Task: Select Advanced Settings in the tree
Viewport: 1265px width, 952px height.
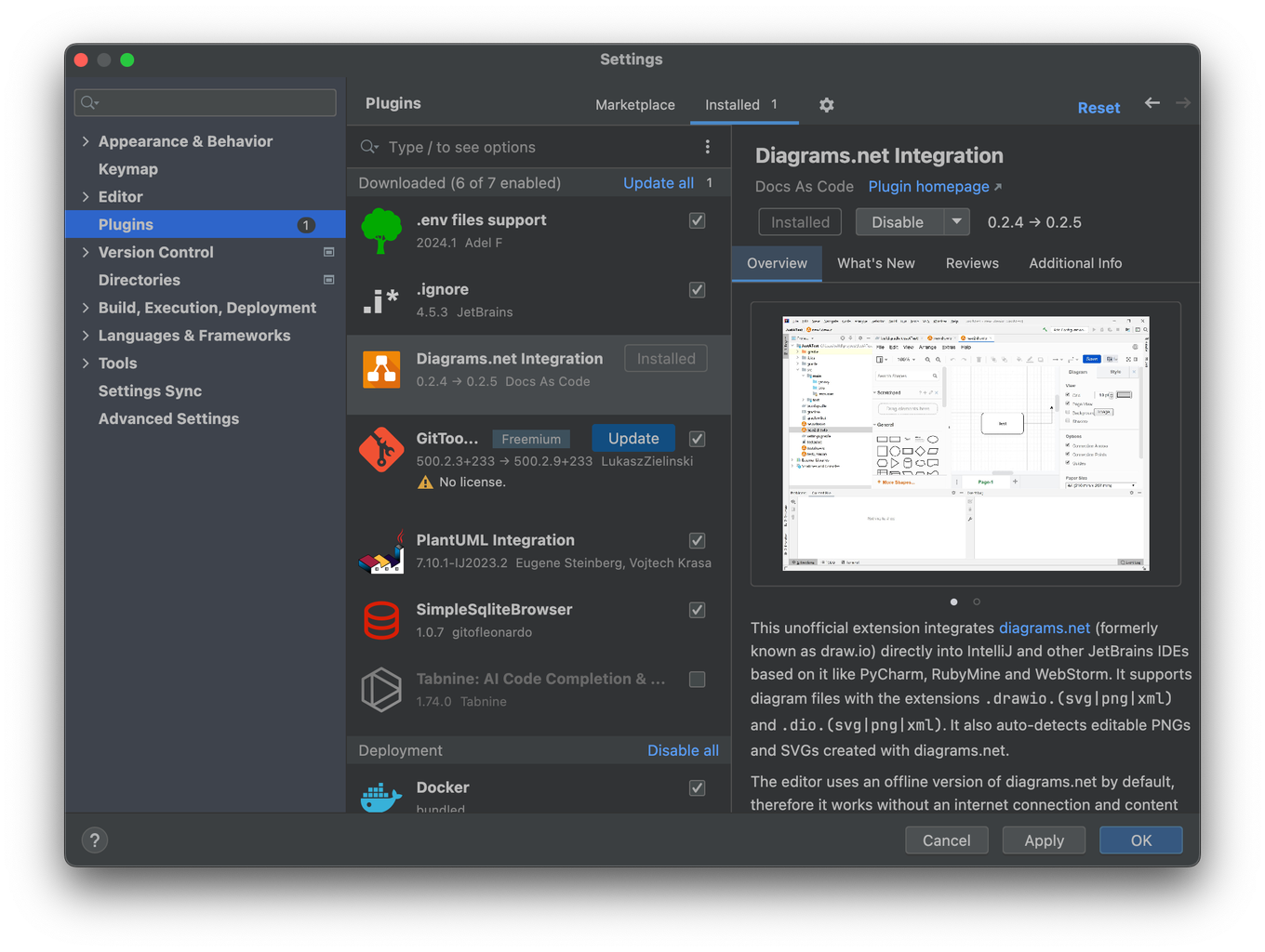Action: pyautogui.click(x=168, y=419)
